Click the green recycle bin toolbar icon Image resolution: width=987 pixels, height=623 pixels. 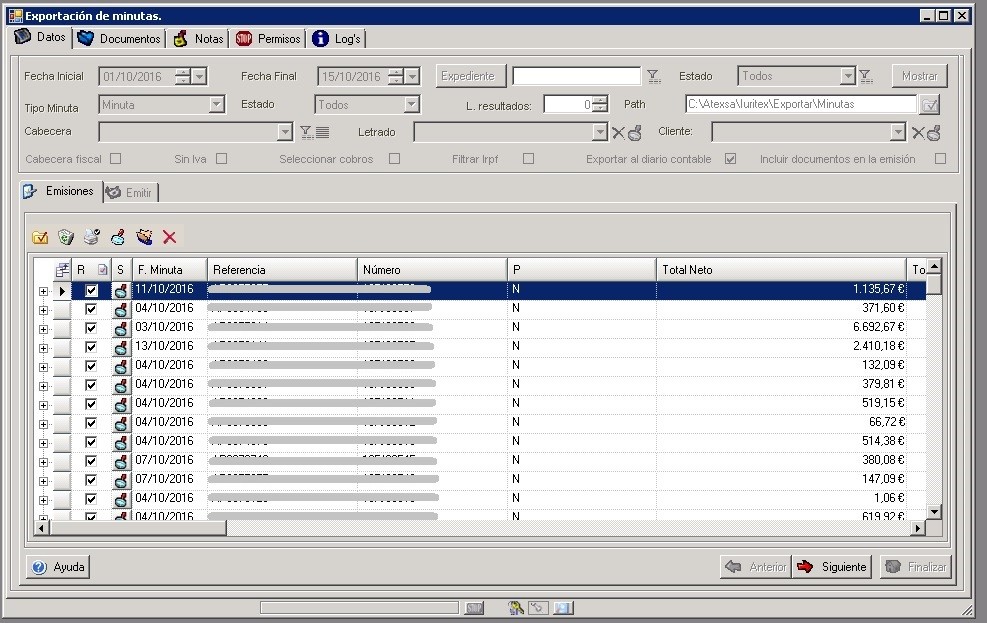[x=66, y=237]
